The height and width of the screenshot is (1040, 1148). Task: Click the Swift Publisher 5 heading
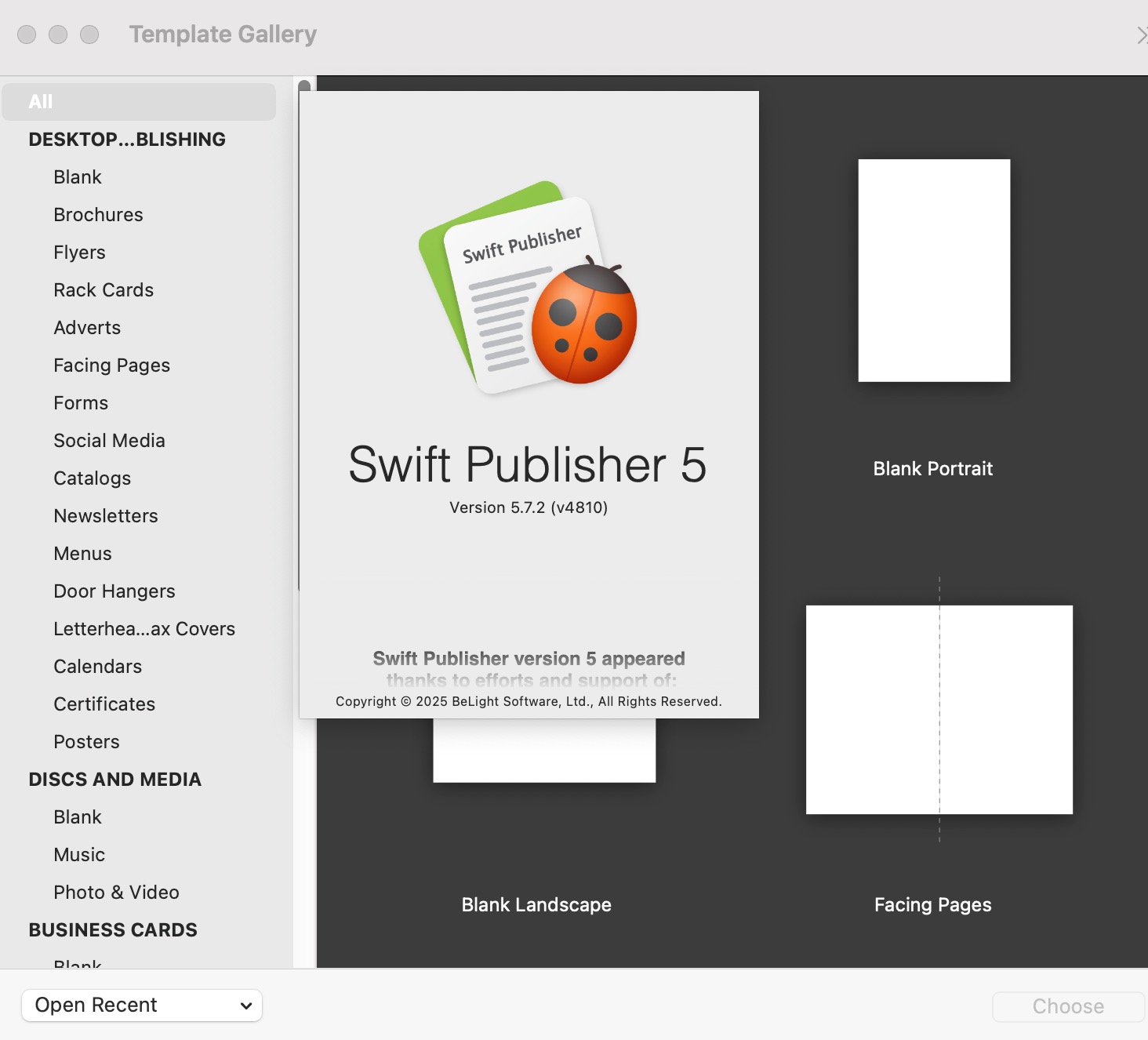point(528,464)
